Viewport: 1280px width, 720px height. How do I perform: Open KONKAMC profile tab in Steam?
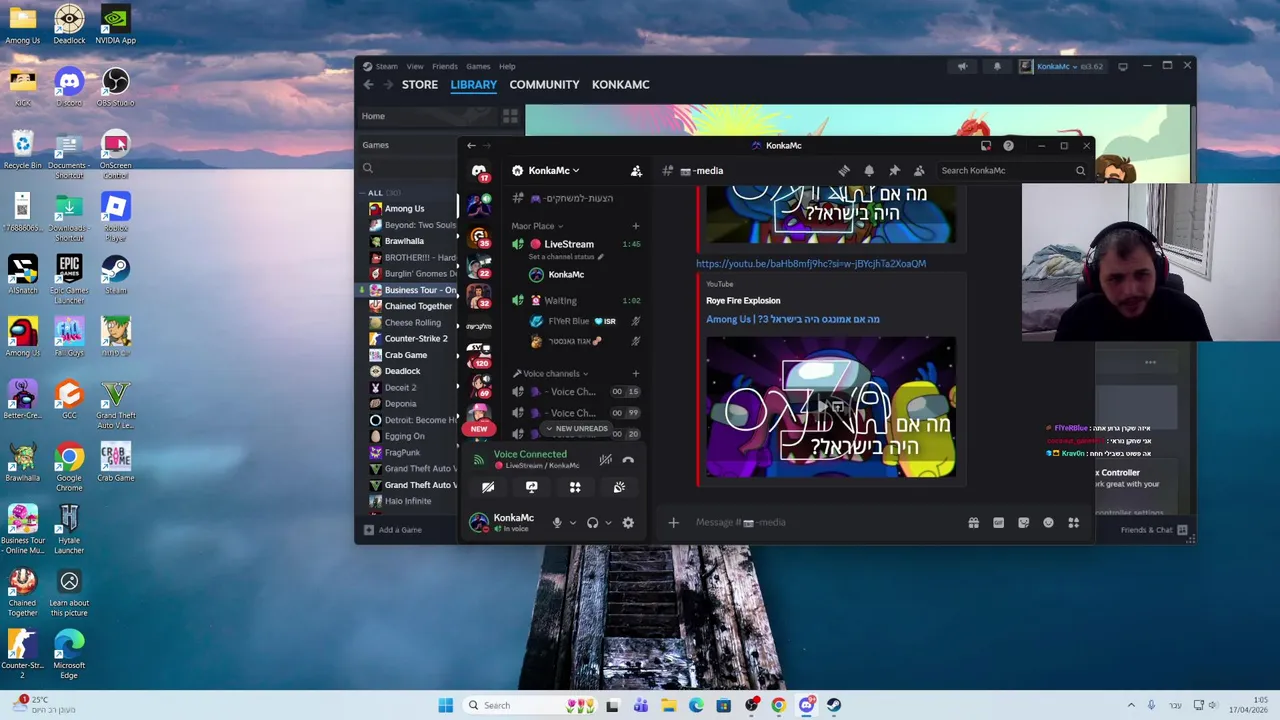pyautogui.click(x=620, y=85)
